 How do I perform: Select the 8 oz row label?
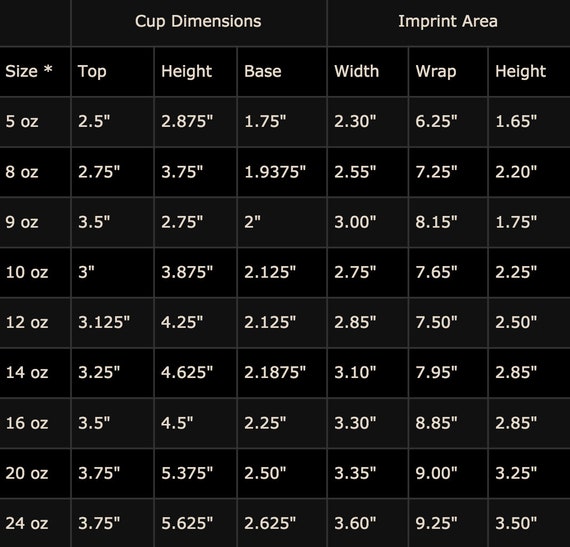click(35, 172)
